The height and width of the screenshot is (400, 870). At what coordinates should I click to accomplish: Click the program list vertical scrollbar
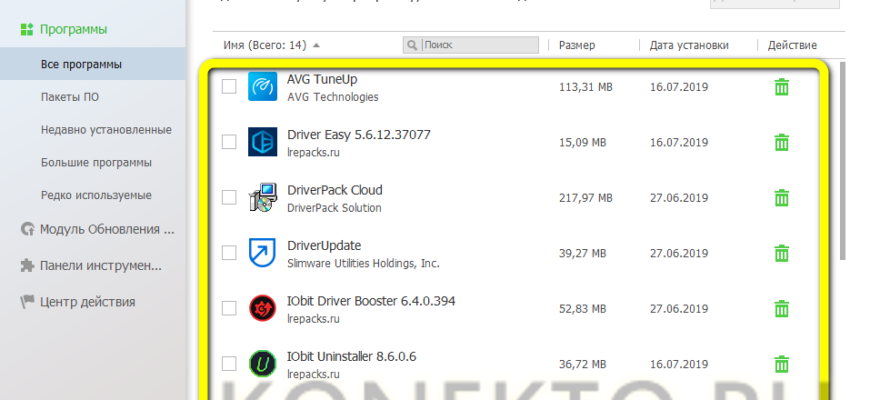[x=843, y=161]
